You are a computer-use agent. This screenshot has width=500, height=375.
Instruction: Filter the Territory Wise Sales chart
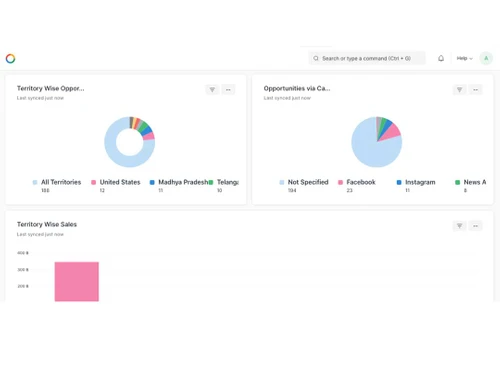(x=459, y=226)
